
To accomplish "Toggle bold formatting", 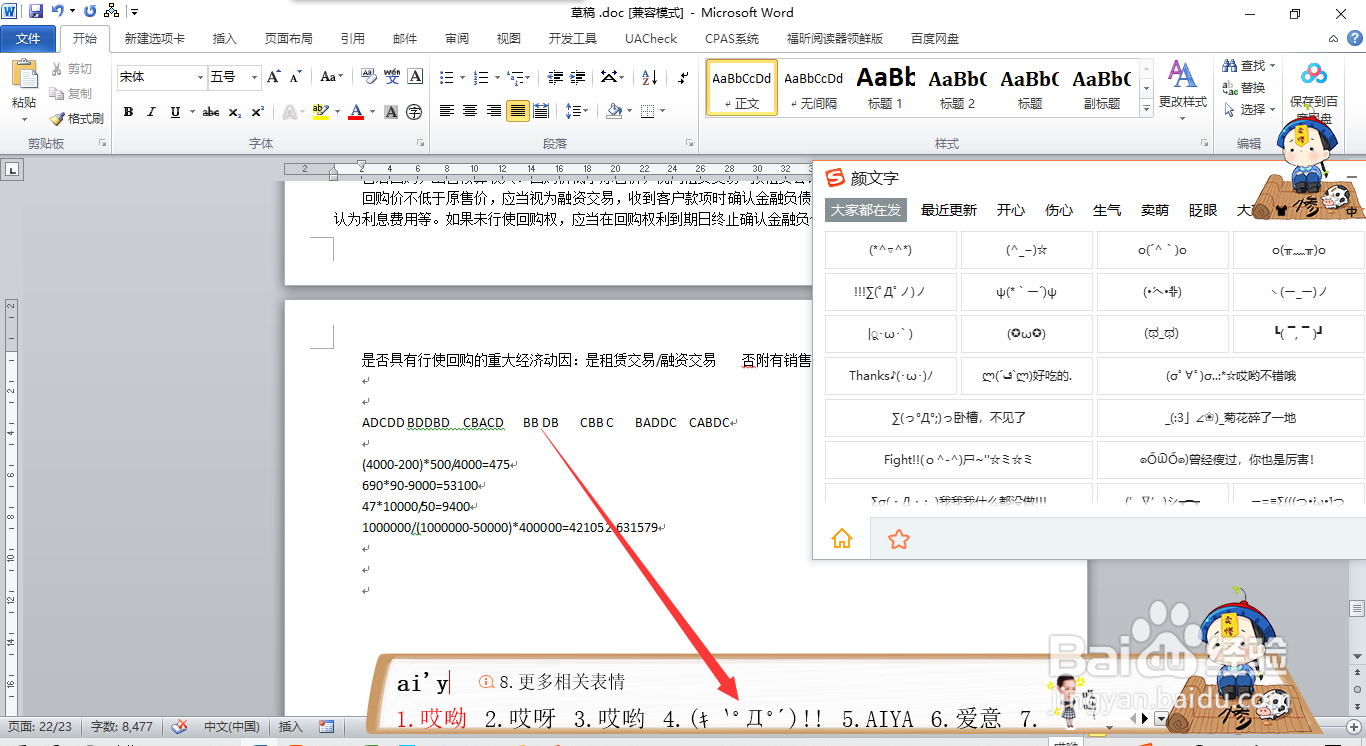I will point(128,111).
